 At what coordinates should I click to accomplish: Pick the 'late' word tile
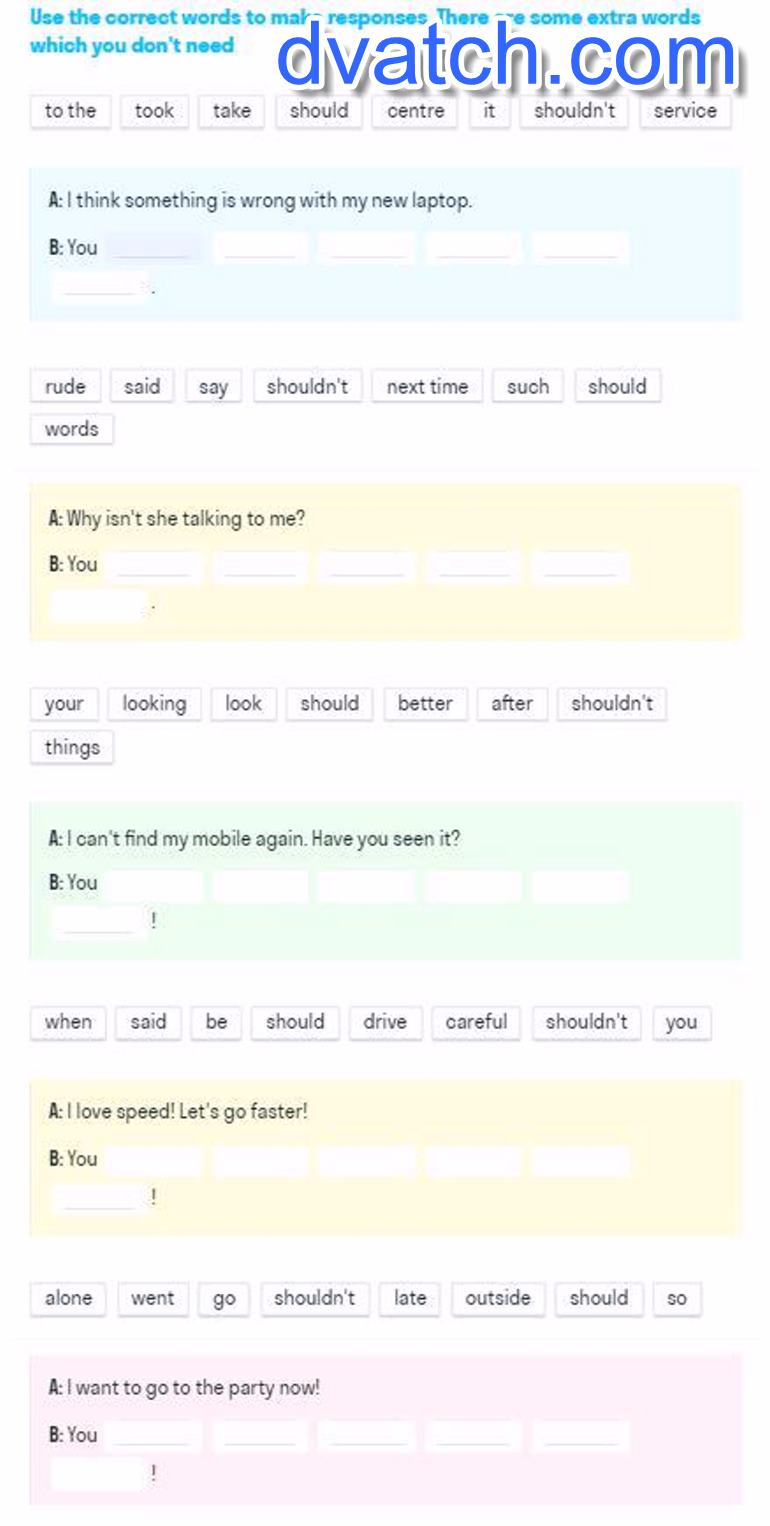coord(410,1298)
